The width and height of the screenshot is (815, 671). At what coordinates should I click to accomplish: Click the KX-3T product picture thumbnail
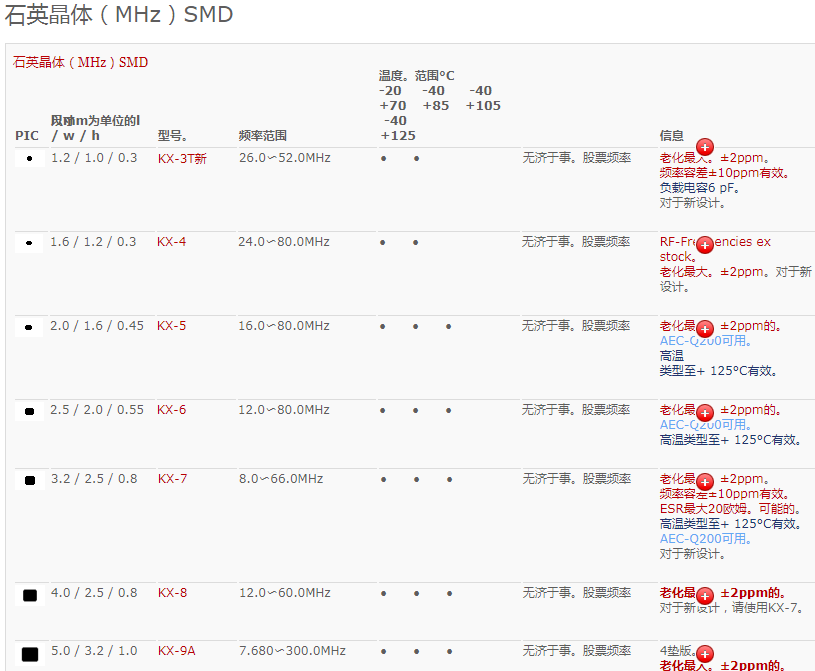click(x=27, y=157)
